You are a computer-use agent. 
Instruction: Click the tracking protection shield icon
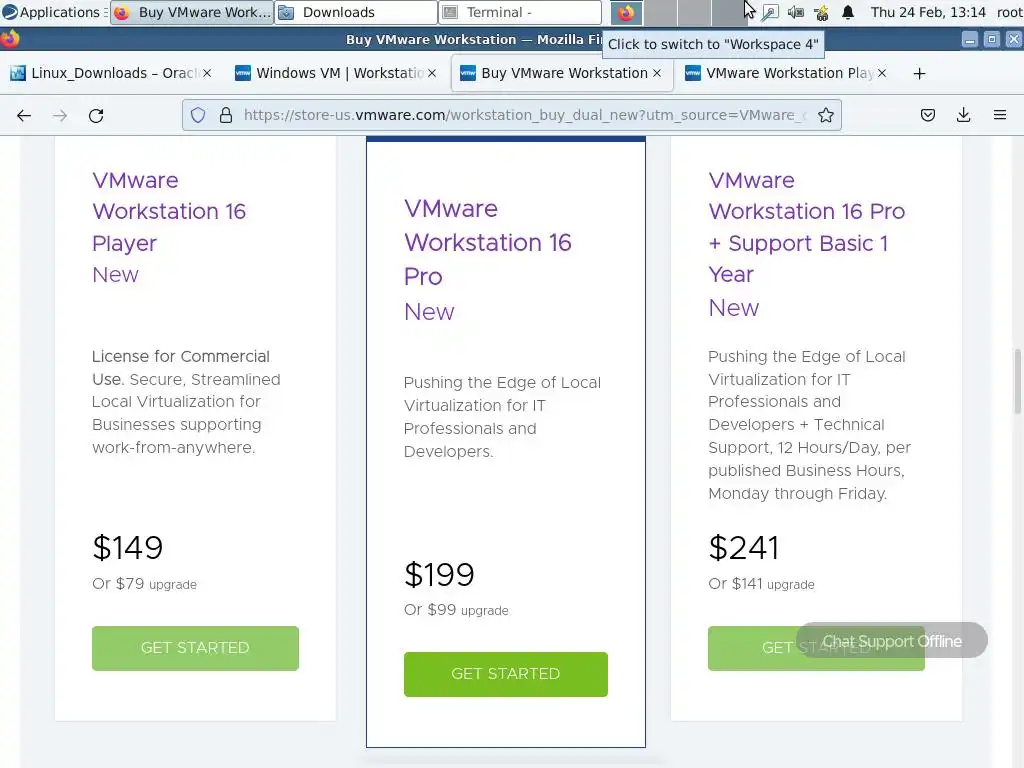click(x=198, y=115)
